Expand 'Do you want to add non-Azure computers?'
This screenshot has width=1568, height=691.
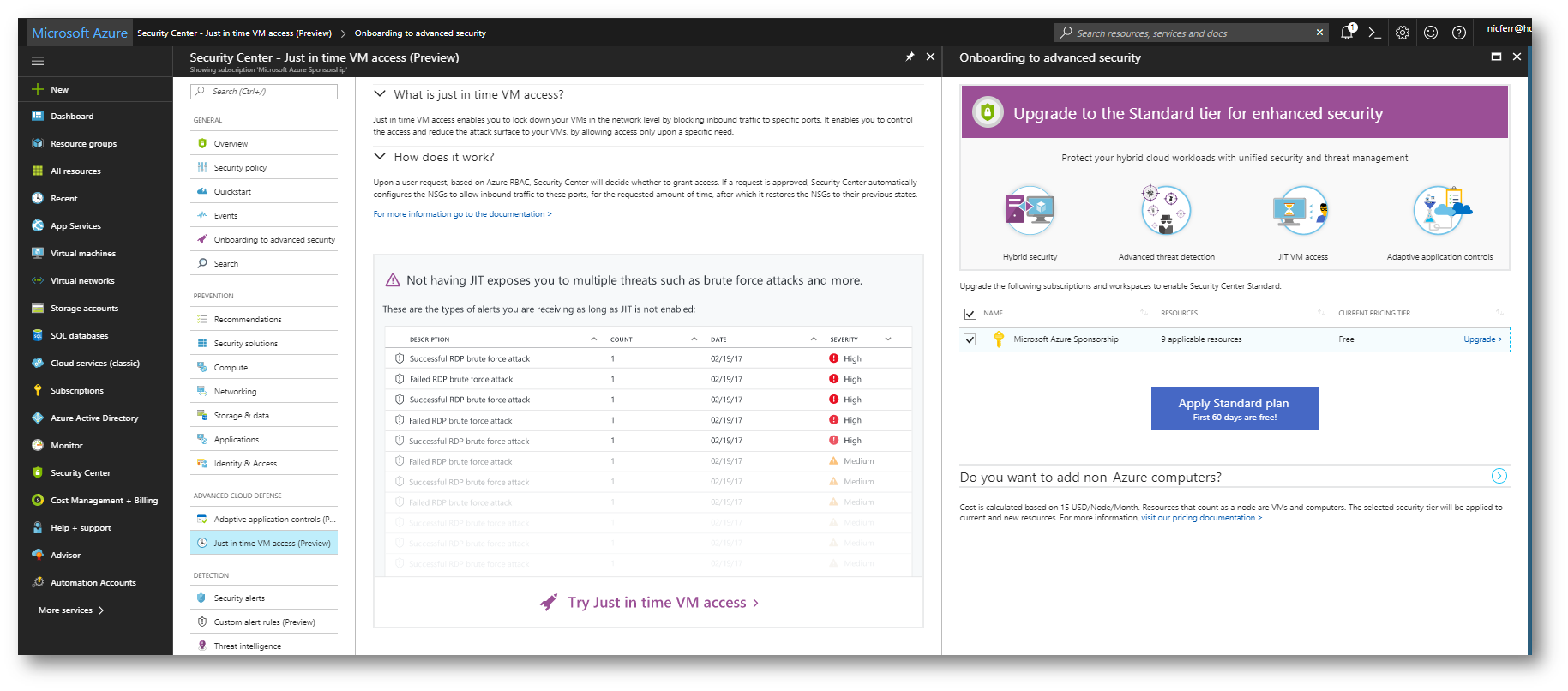(1499, 476)
